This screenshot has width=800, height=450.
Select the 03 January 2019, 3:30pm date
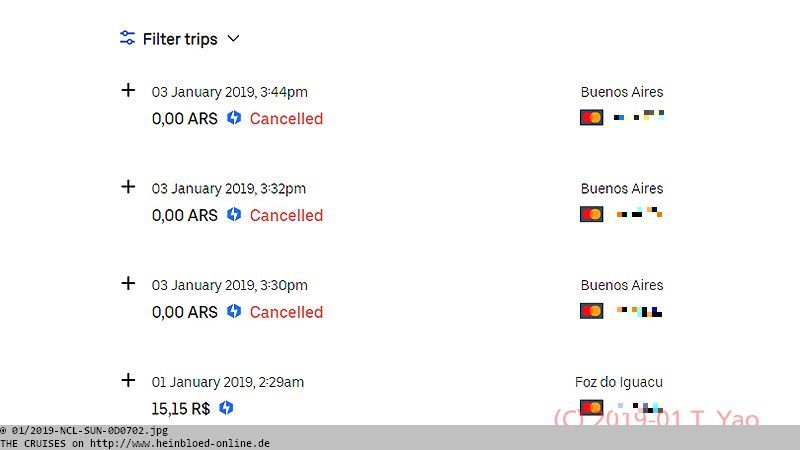[x=230, y=285]
